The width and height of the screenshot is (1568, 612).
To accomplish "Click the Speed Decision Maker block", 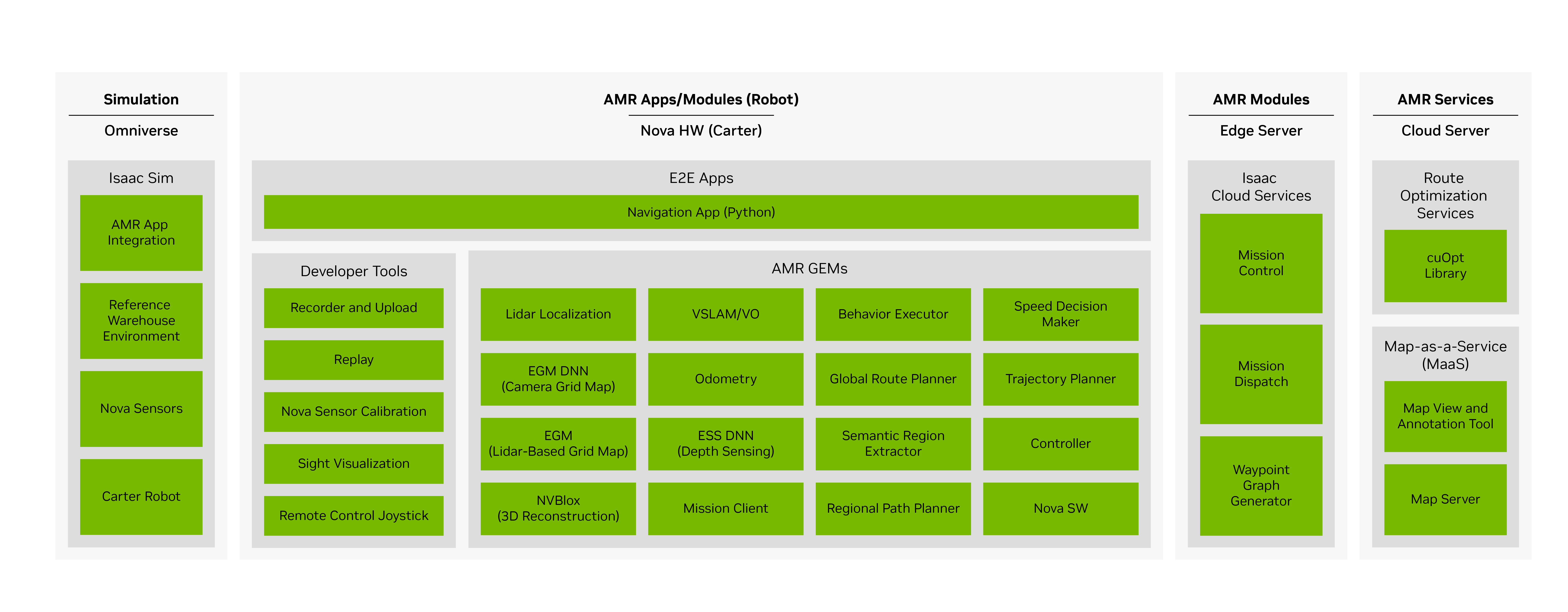I will coord(1061,315).
